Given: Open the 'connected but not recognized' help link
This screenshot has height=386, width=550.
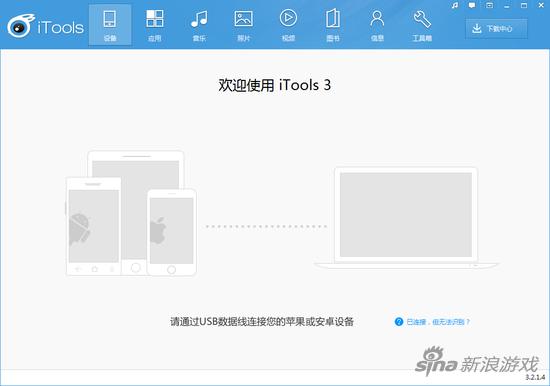Looking at the screenshot, I should point(438,322).
